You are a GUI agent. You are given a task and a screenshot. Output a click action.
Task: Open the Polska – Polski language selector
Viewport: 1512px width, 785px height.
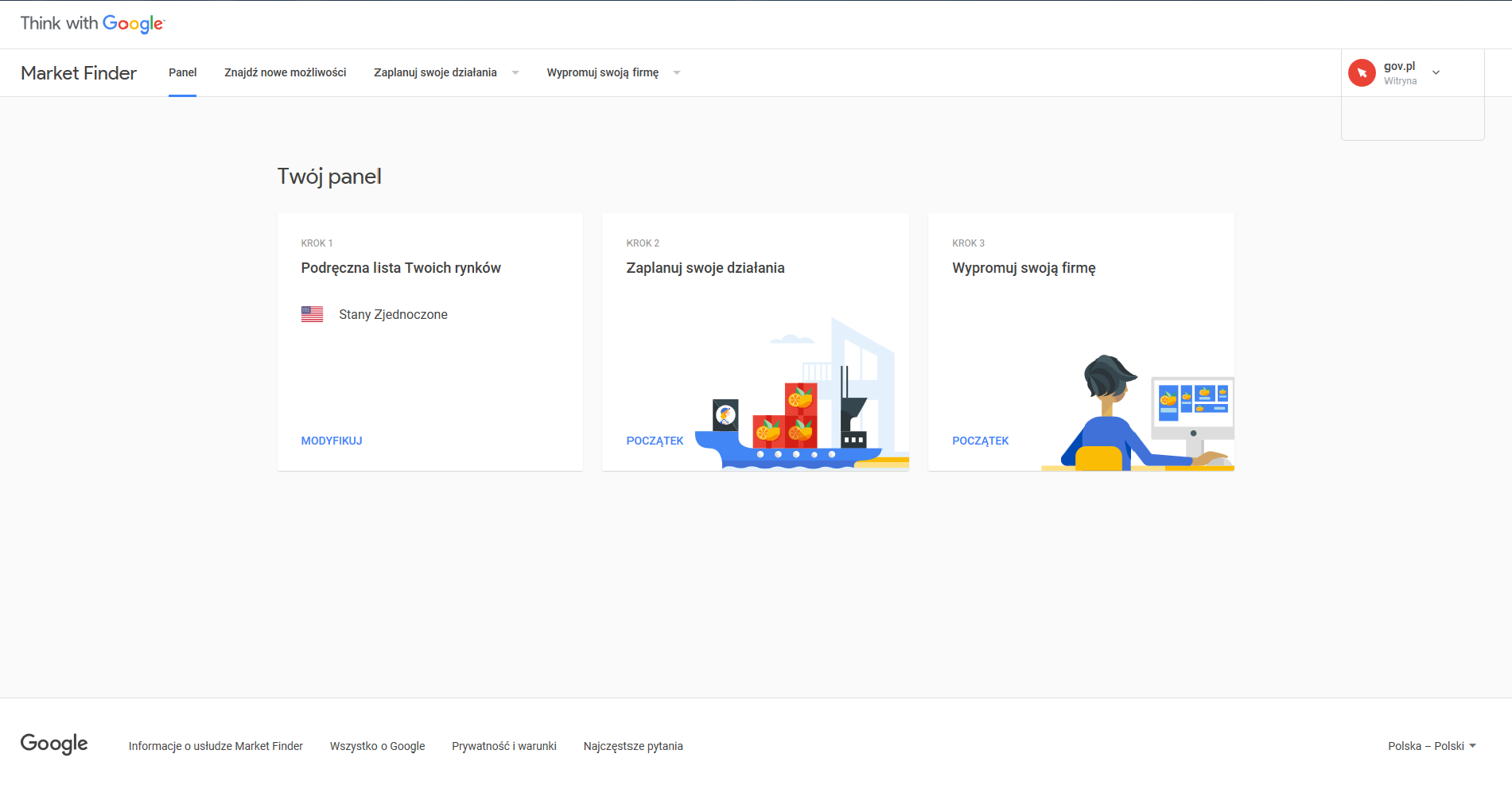point(1431,746)
